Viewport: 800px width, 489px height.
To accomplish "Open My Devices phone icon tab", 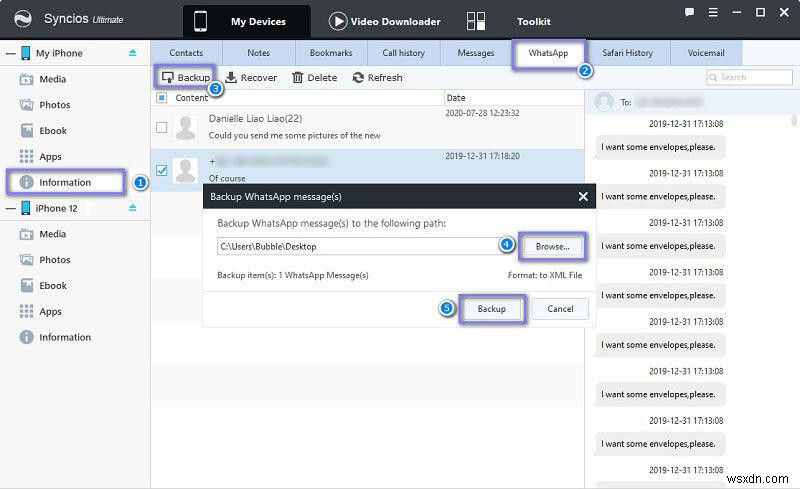I will tap(200, 21).
